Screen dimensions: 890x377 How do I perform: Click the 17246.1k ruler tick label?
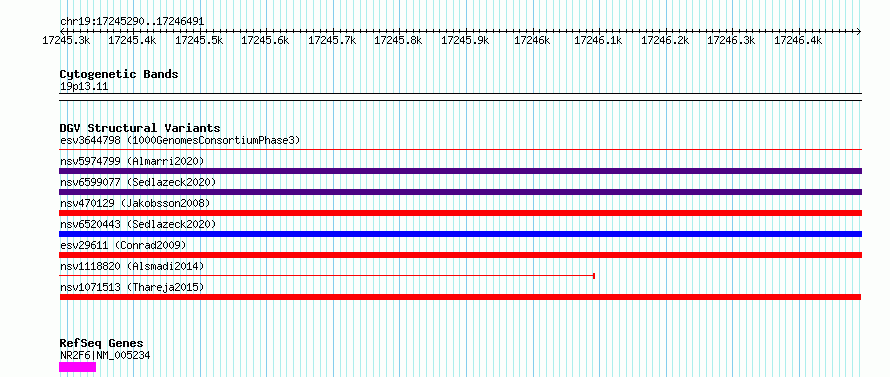(x=598, y=40)
